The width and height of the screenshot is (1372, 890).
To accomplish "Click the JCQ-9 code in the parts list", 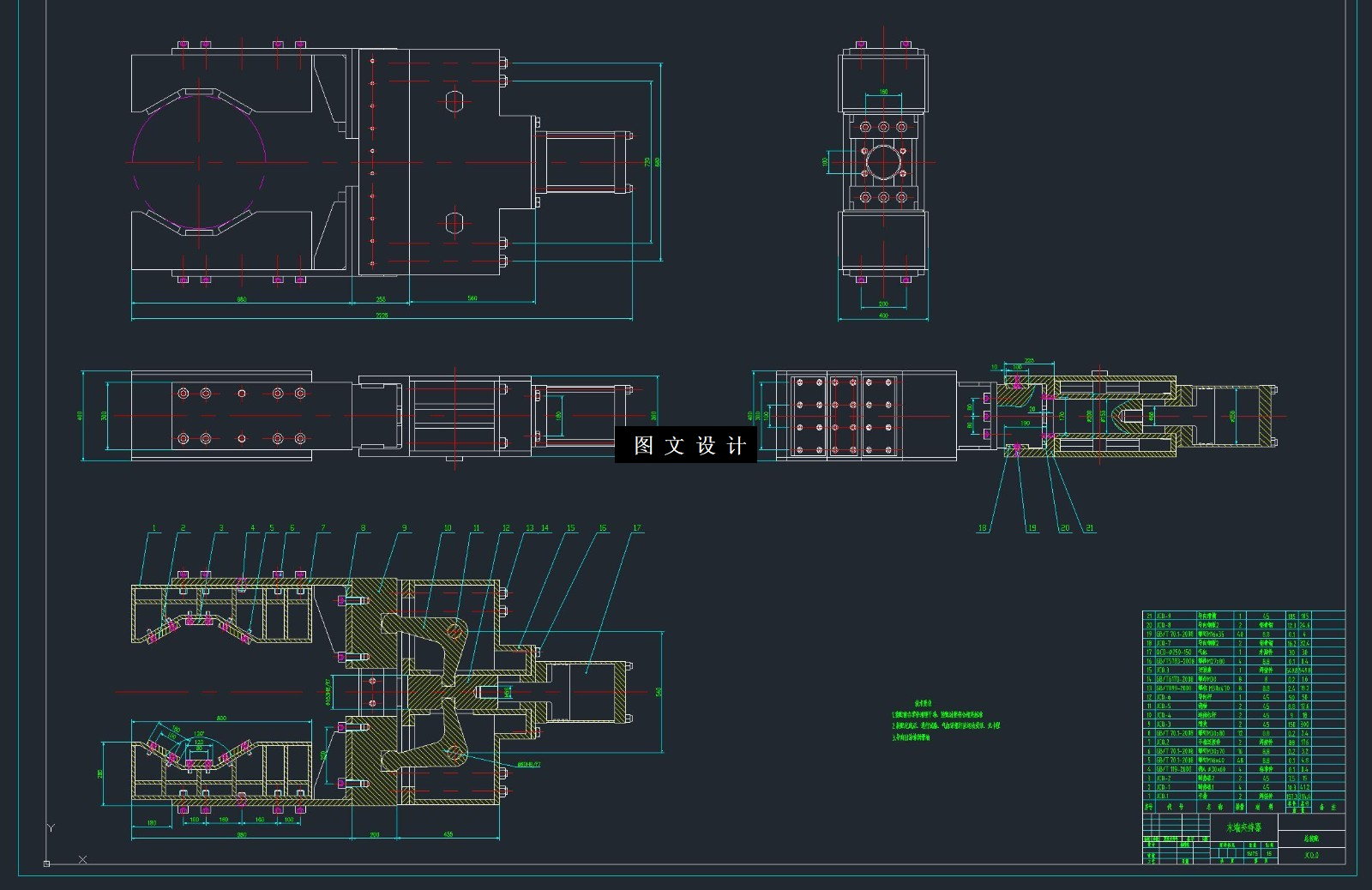I will coord(1164,616).
